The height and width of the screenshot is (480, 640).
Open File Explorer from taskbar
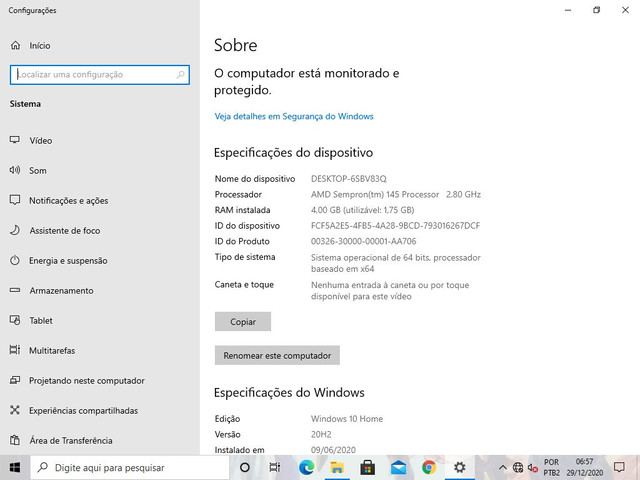coord(337,467)
